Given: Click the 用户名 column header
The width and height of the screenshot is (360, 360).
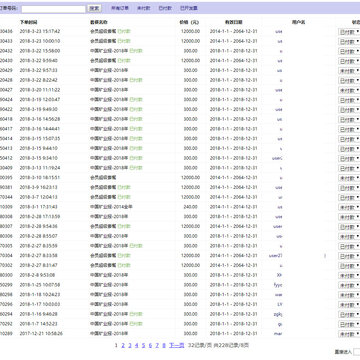Looking at the screenshot, I should [x=298, y=22].
